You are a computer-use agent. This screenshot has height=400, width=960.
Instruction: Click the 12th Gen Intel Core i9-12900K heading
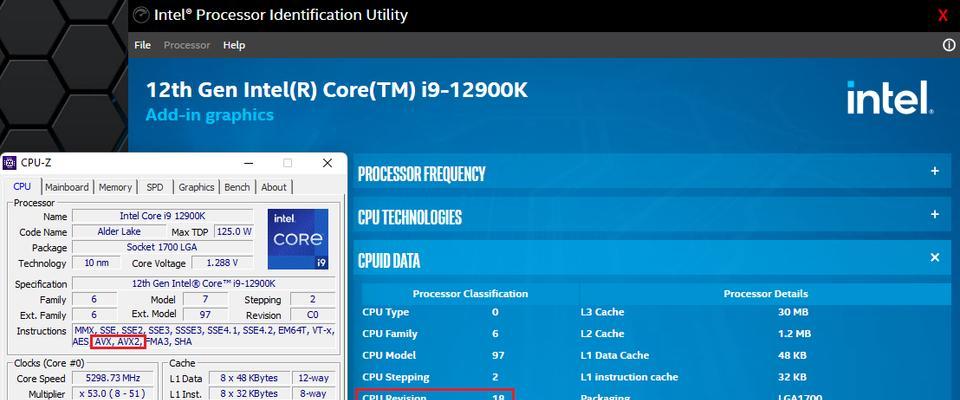tap(336, 90)
